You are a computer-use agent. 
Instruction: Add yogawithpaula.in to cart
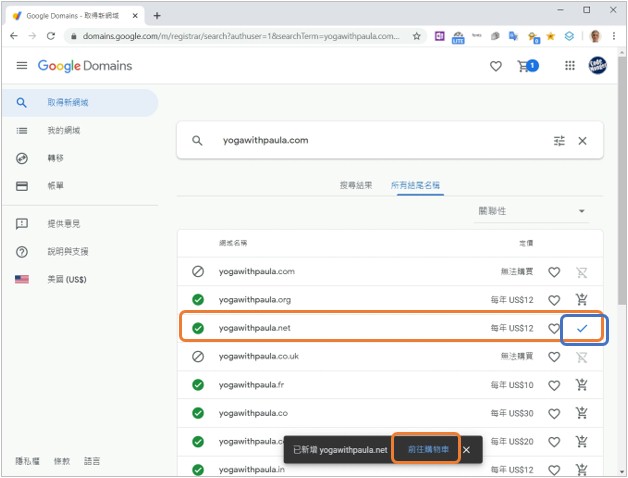tap(582, 469)
